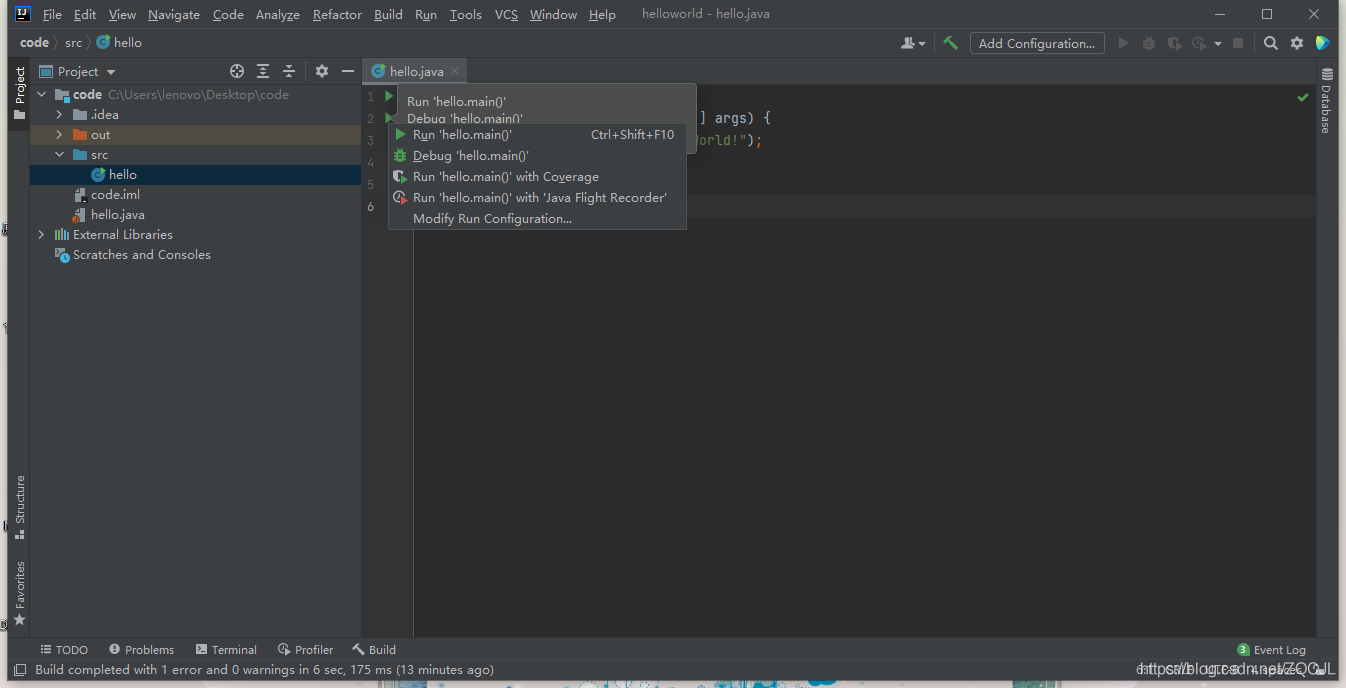Image resolution: width=1346 pixels, height=688 pixels.
Task: Expand External Libraries node
Action: [x=42, y=234]
